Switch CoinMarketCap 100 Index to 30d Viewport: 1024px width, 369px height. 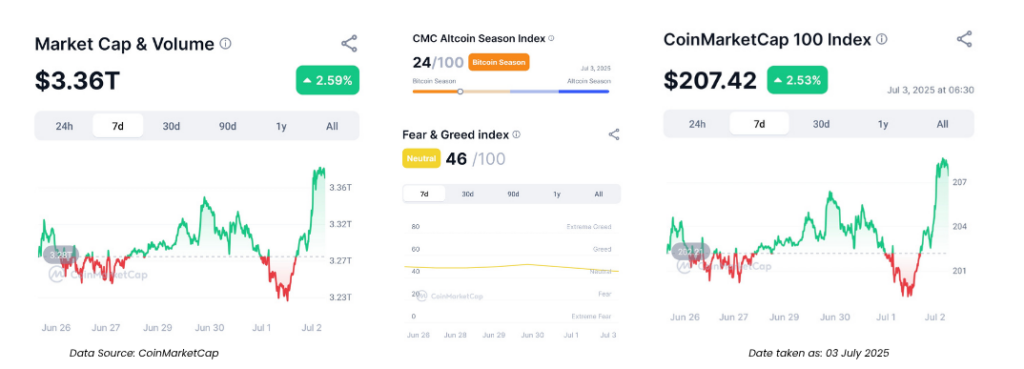[821, 124]
